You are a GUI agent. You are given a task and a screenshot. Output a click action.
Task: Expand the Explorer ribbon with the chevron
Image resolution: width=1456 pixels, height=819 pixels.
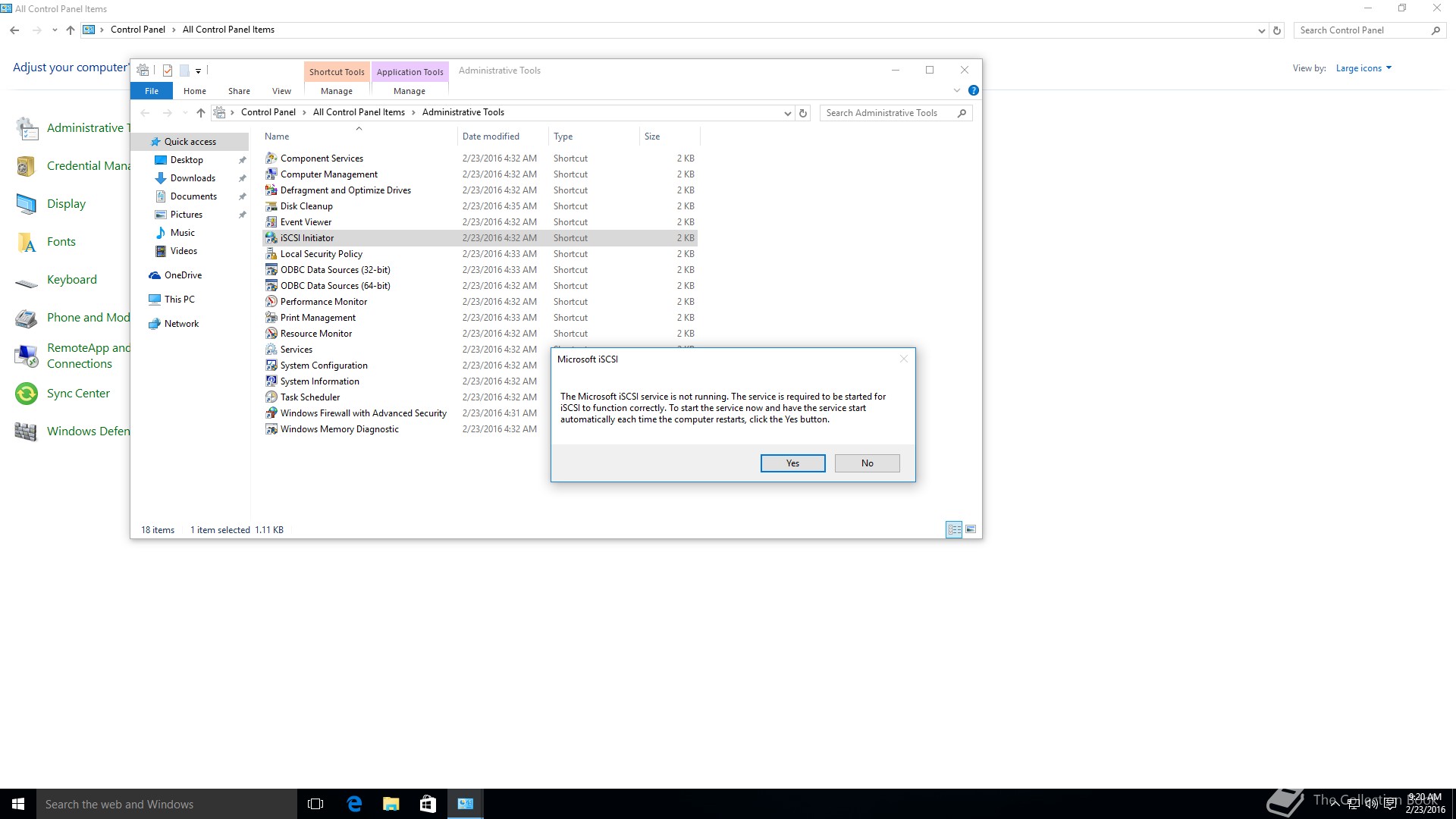pyautogui.click(x=956, y=90)
